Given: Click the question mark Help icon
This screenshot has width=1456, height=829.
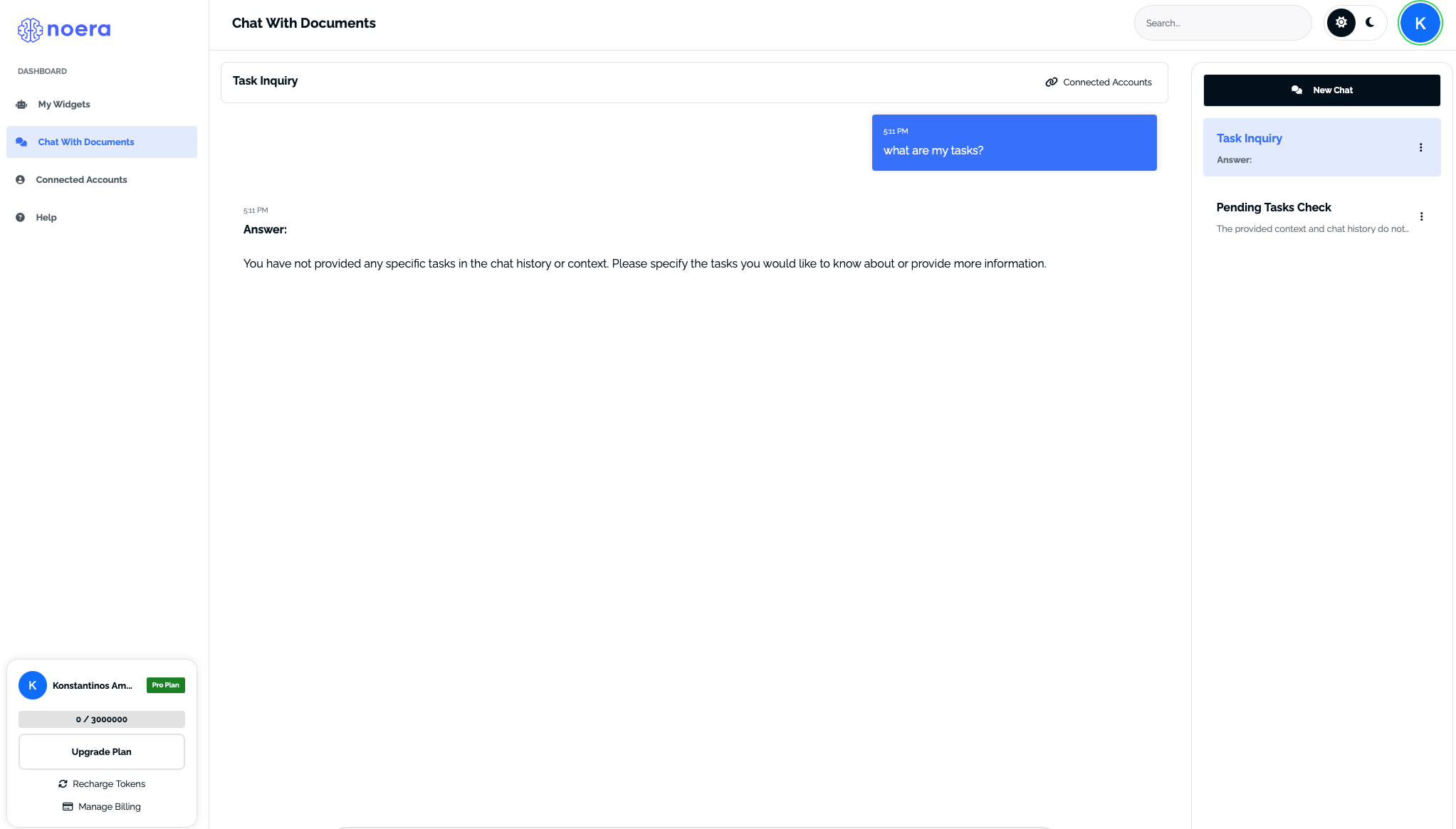Looking at the screenshot, I should coord(21,217).
